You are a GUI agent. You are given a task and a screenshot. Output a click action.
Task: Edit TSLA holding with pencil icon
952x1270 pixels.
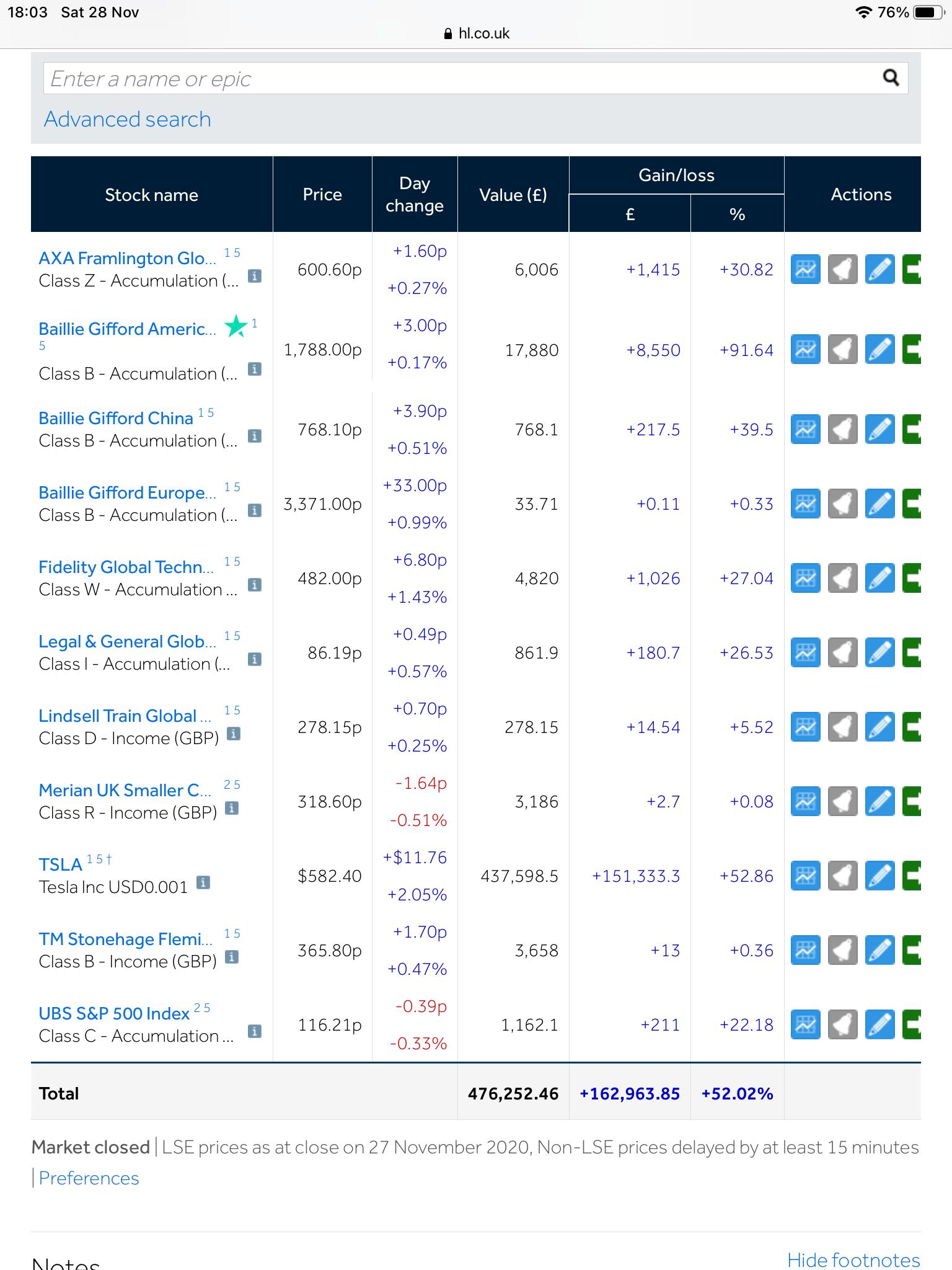(x=879, y=876)
